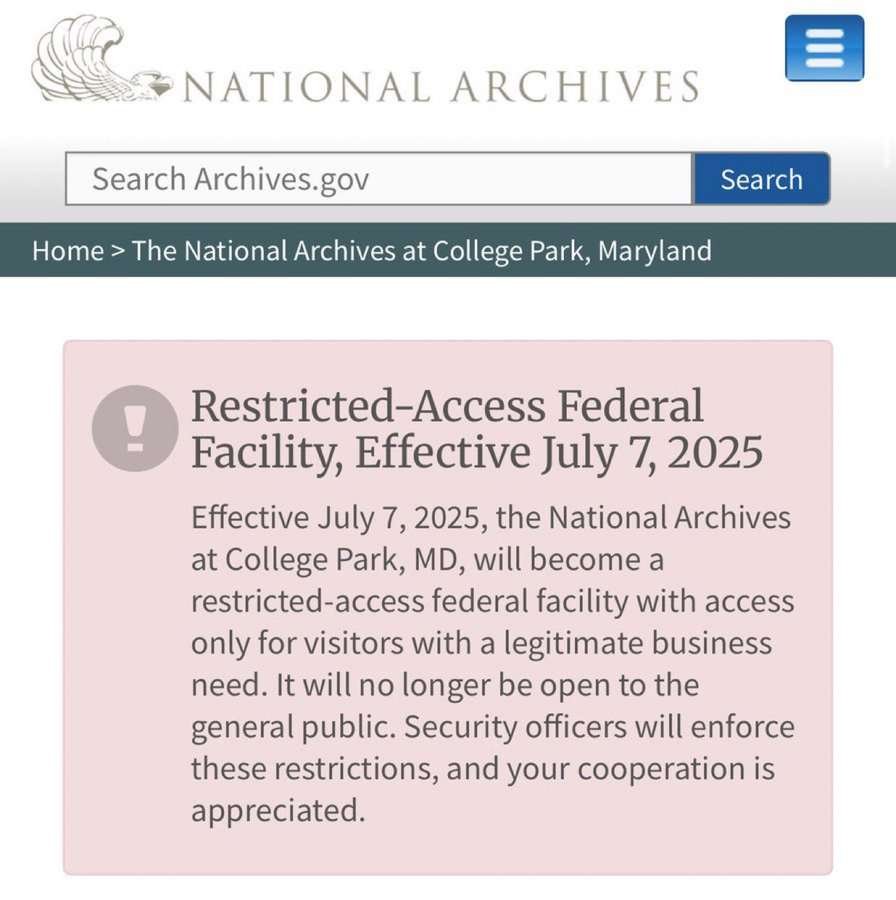This screenshot has height=900, width=896.
Task: Click the word NATIONAL in the header
Action: pyautogui.click(x=306, y=86)
